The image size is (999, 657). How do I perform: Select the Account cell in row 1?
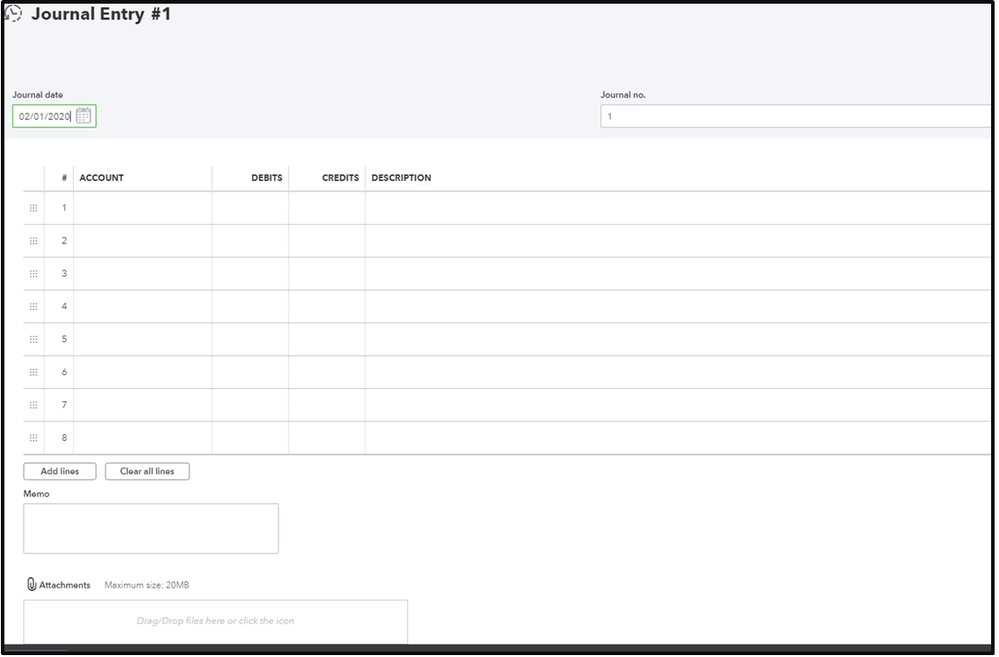(143, 208)
